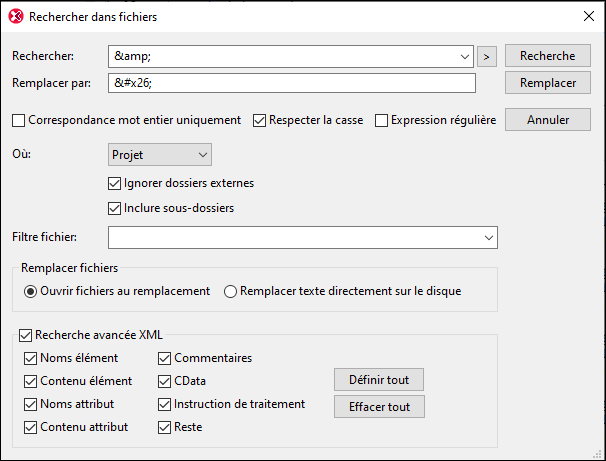Open the Rechercher history dropdown arrow

[x=464, y=56]
